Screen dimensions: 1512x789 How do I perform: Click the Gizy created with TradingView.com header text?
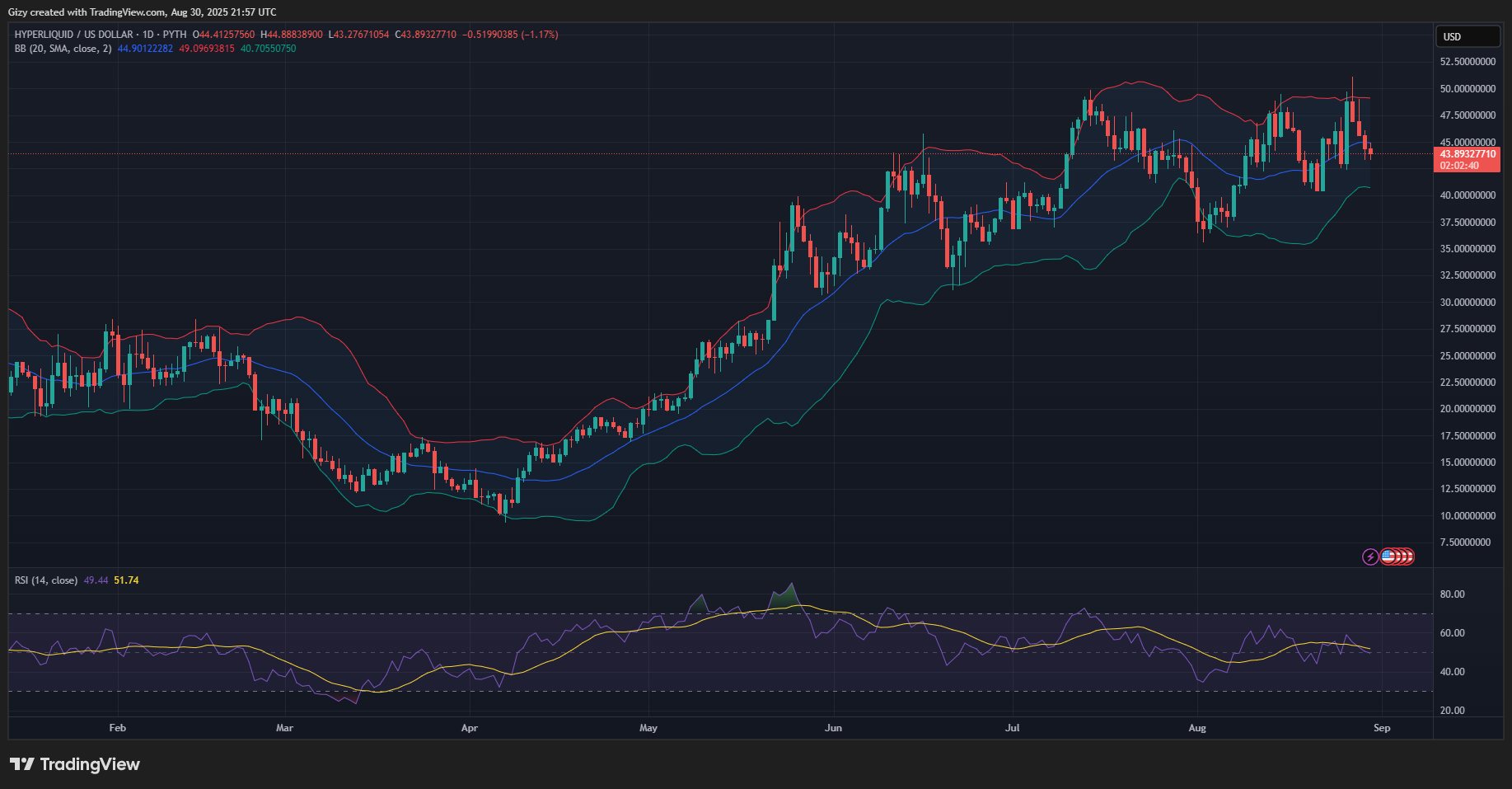pos(142,12)
